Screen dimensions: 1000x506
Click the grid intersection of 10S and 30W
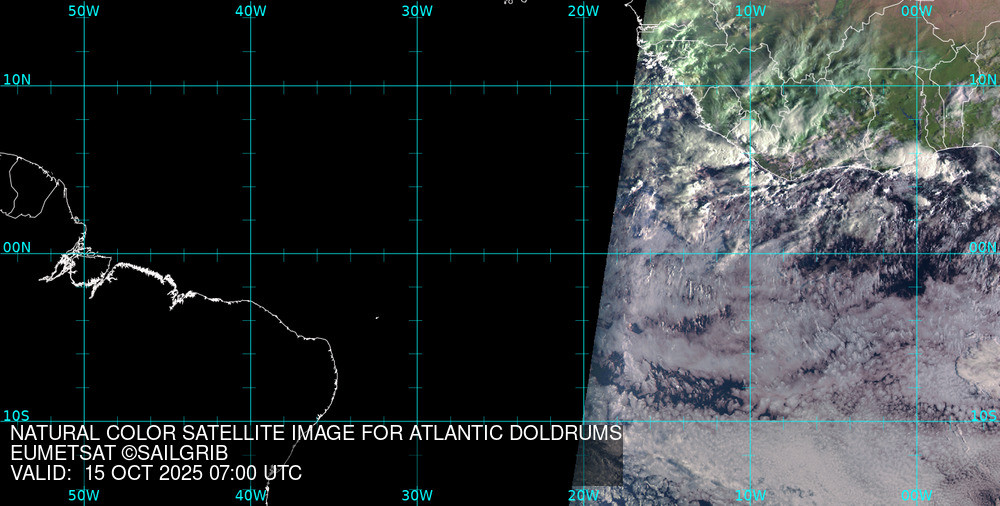[417, 421]
